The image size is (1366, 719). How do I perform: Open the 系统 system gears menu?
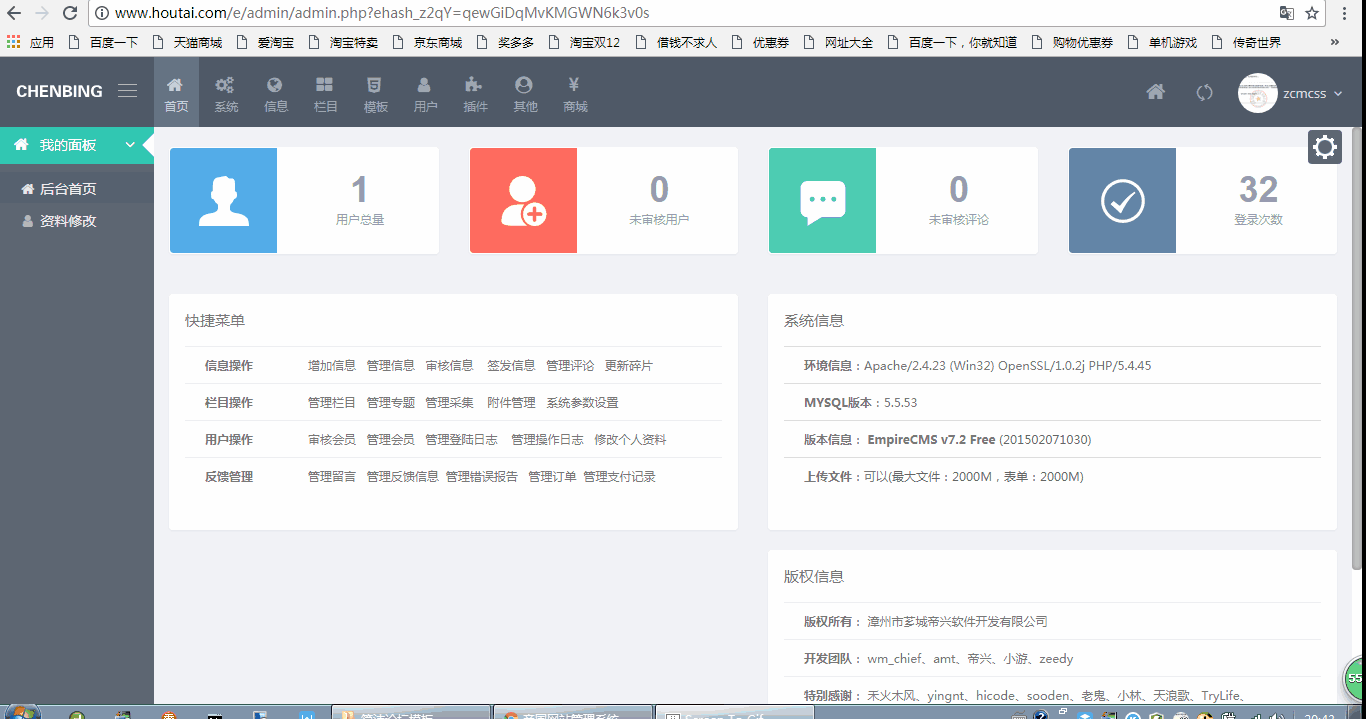point(226,93)
